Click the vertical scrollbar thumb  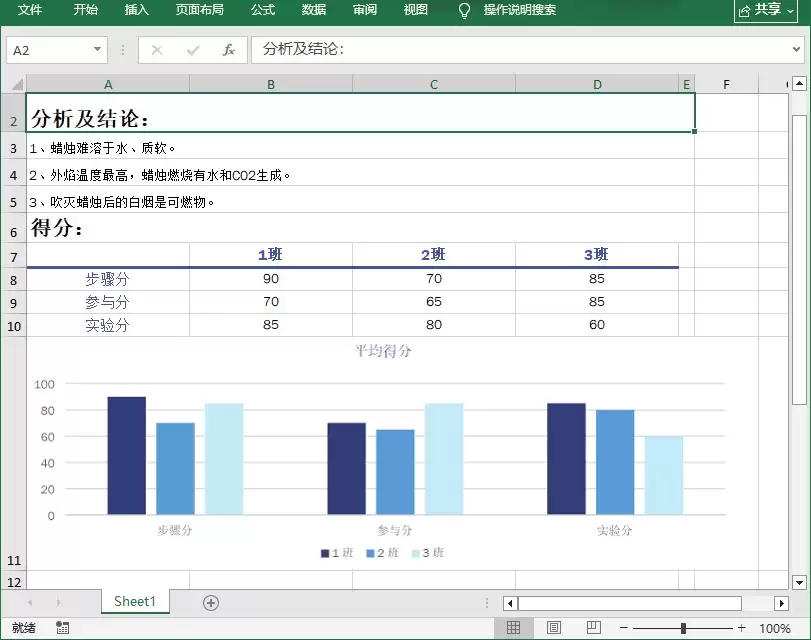point(799,260)
